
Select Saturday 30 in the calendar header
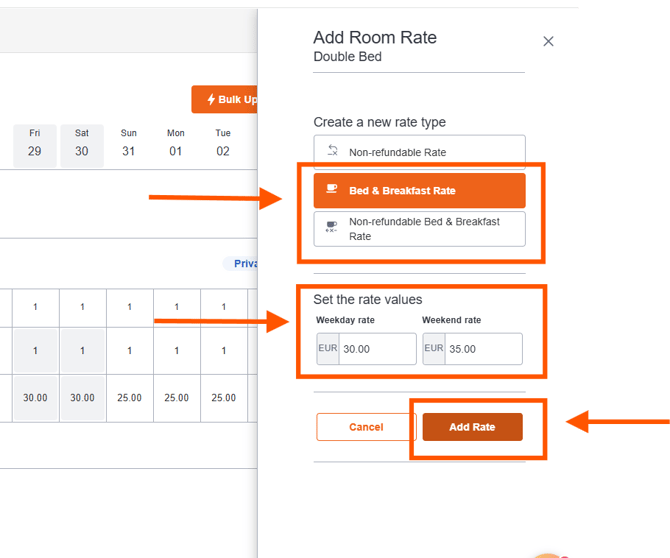(82, 143)
